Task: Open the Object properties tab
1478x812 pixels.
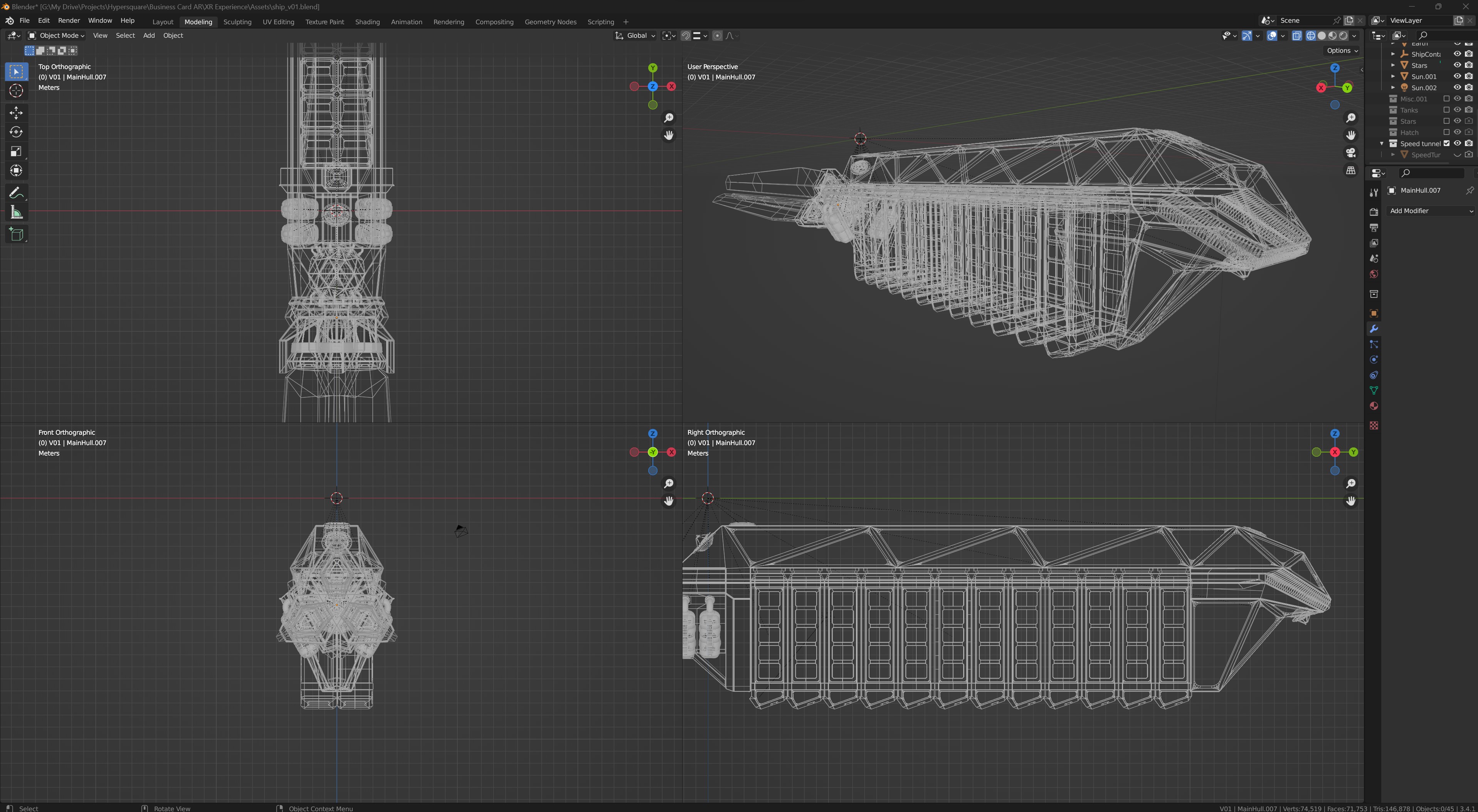Action: pyautogui.click(x=1374, y=313)
